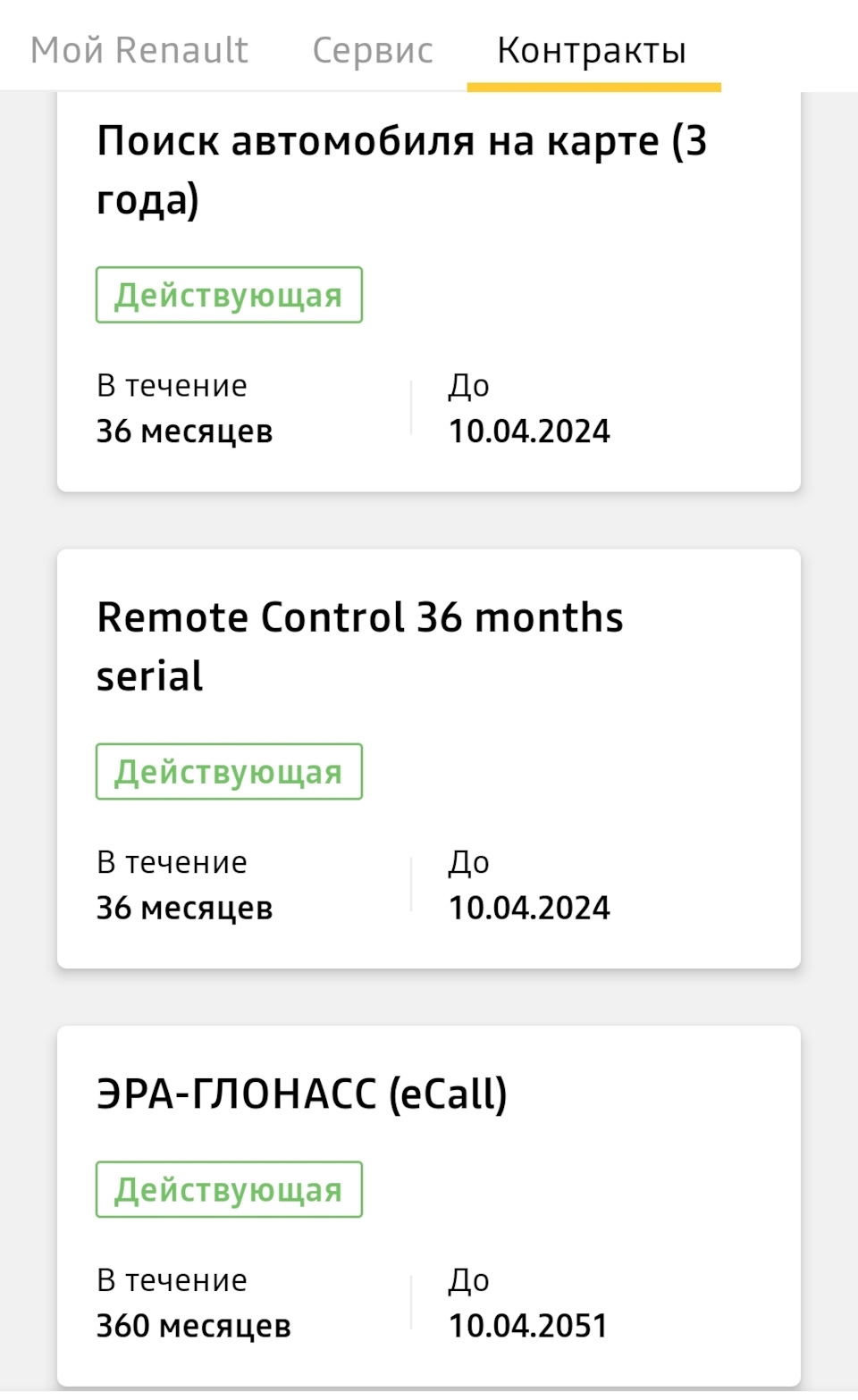Viewport: 858px width, 1400px height.
Task: Tap 10.04.2024 expiry date in Remote Control card
Action: [529, 908]
